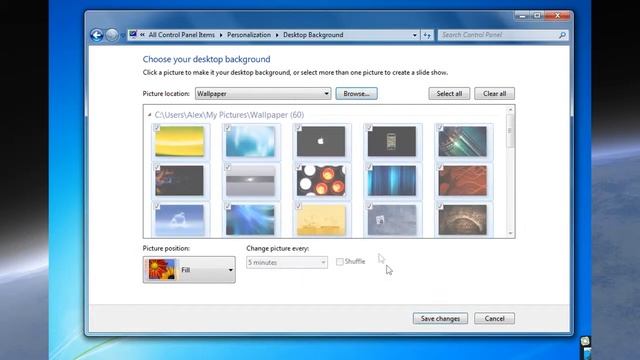Select the grey horizon glow wallpaper thumbnail
Viewport: 640px width, 360px height.
pyautogui.click(x=250, y=180)
